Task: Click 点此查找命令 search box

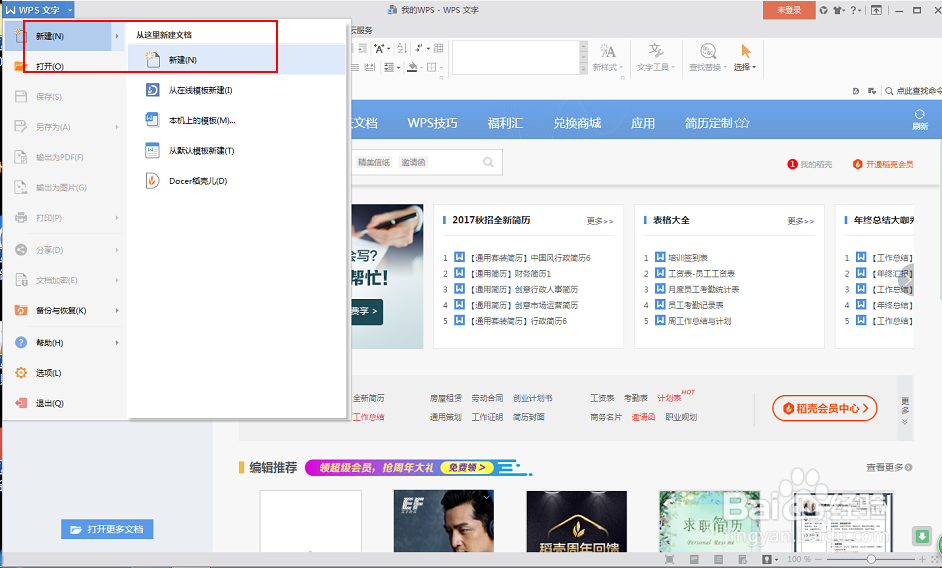Action: [x=914, y=91]
